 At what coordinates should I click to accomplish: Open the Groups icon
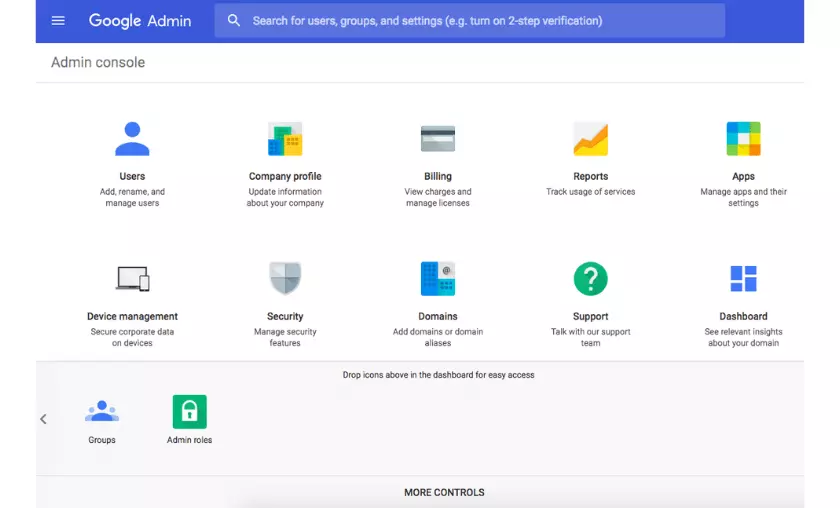[x=102, y=412]
